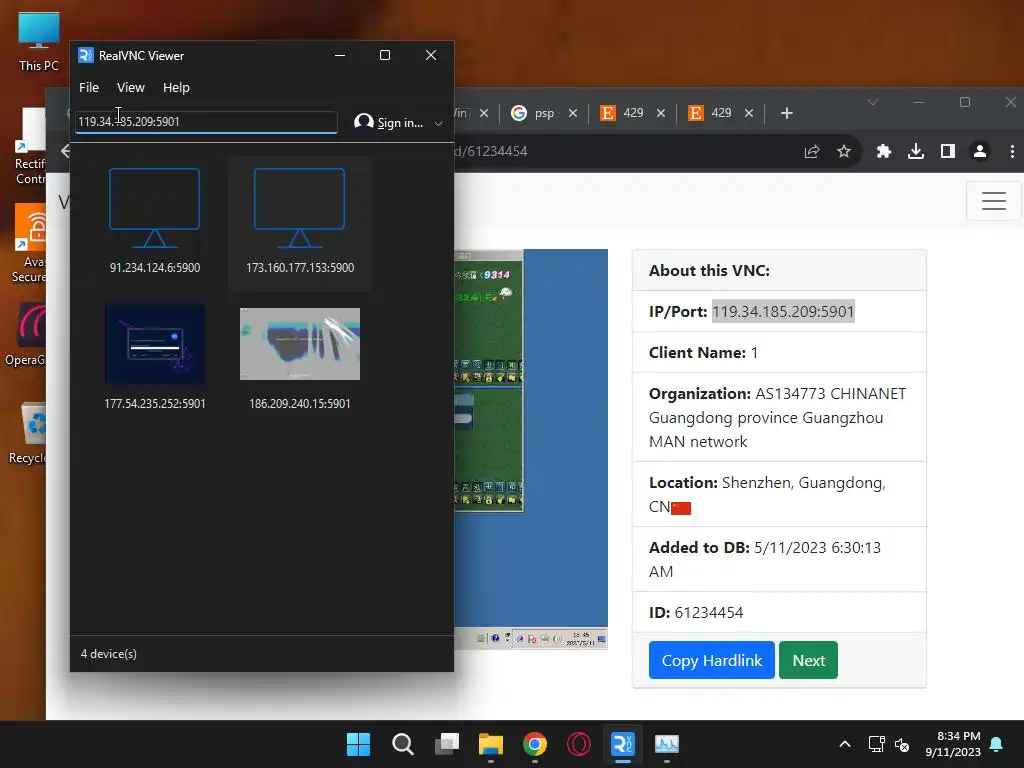Open the 186.209.240.15:5901 device thumbnail
Image resolution: width=1024 pixels, height=768 pixels.
300,344
